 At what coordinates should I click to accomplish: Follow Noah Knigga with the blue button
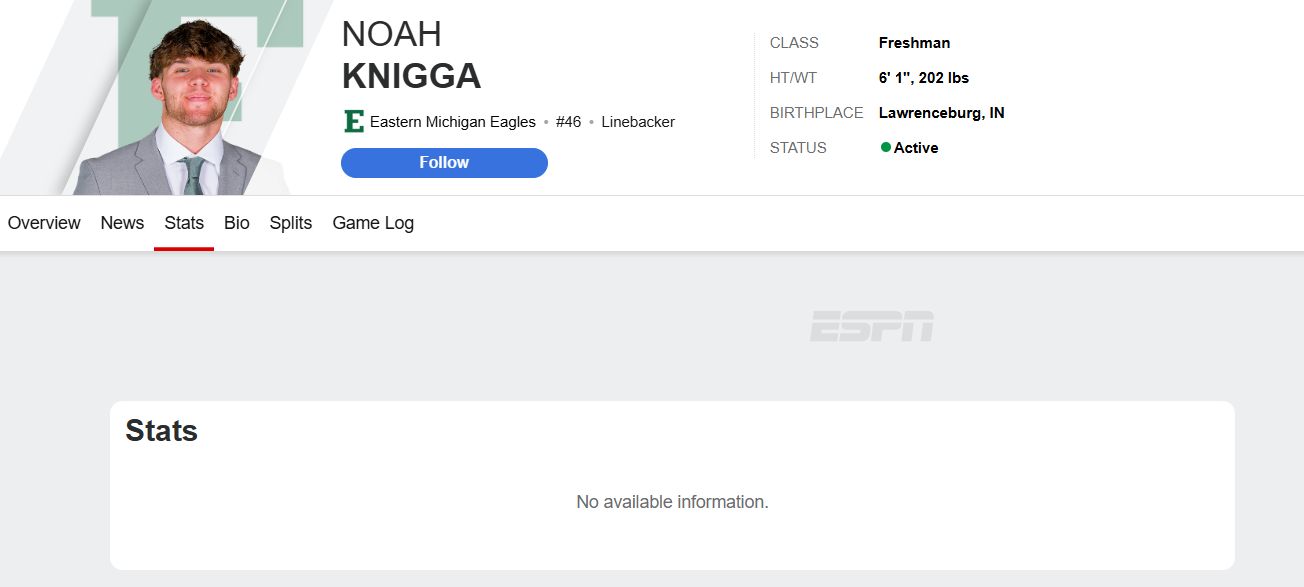(444, 163)
